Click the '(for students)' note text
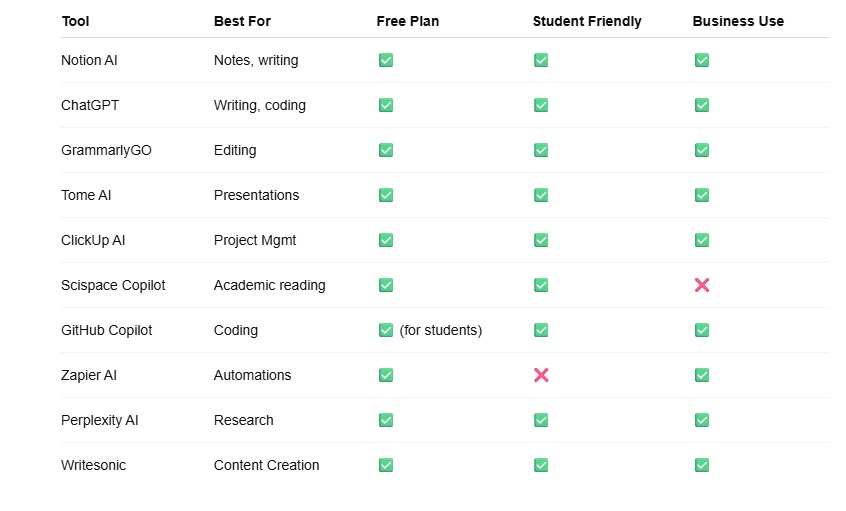The width and height of the screenshot is (846, 511). (441, 330)
